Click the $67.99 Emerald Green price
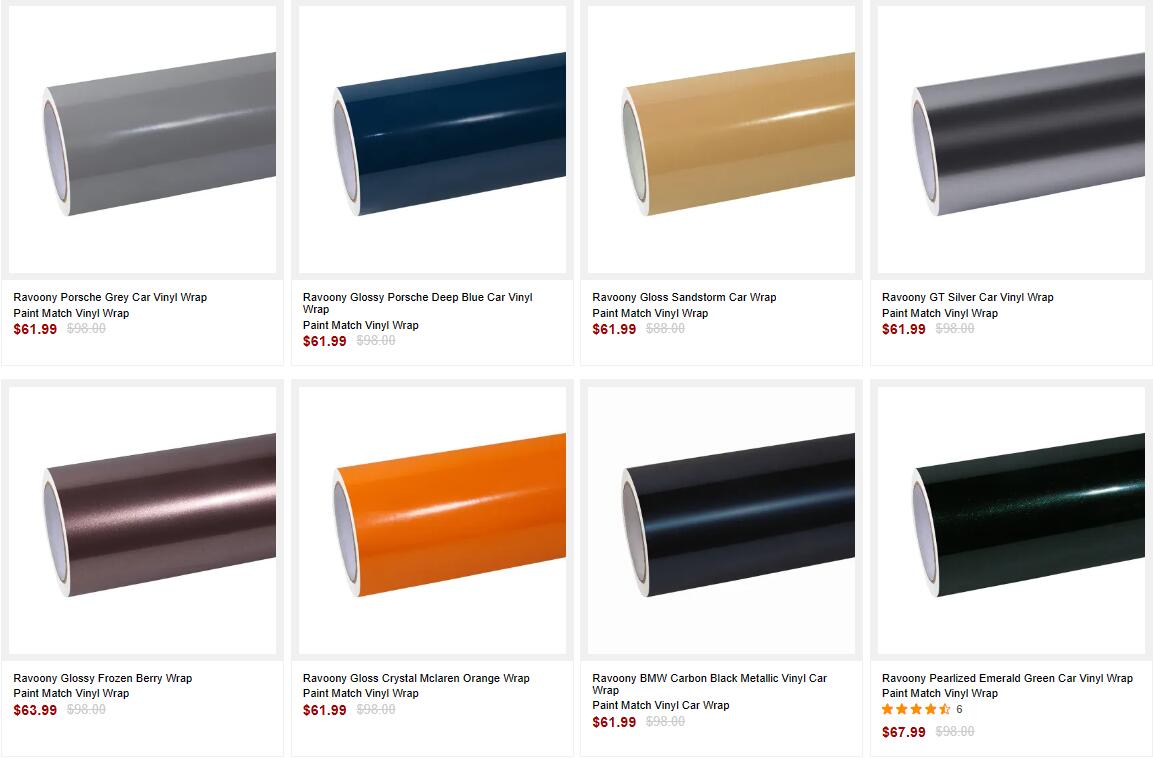 [904, 732]
